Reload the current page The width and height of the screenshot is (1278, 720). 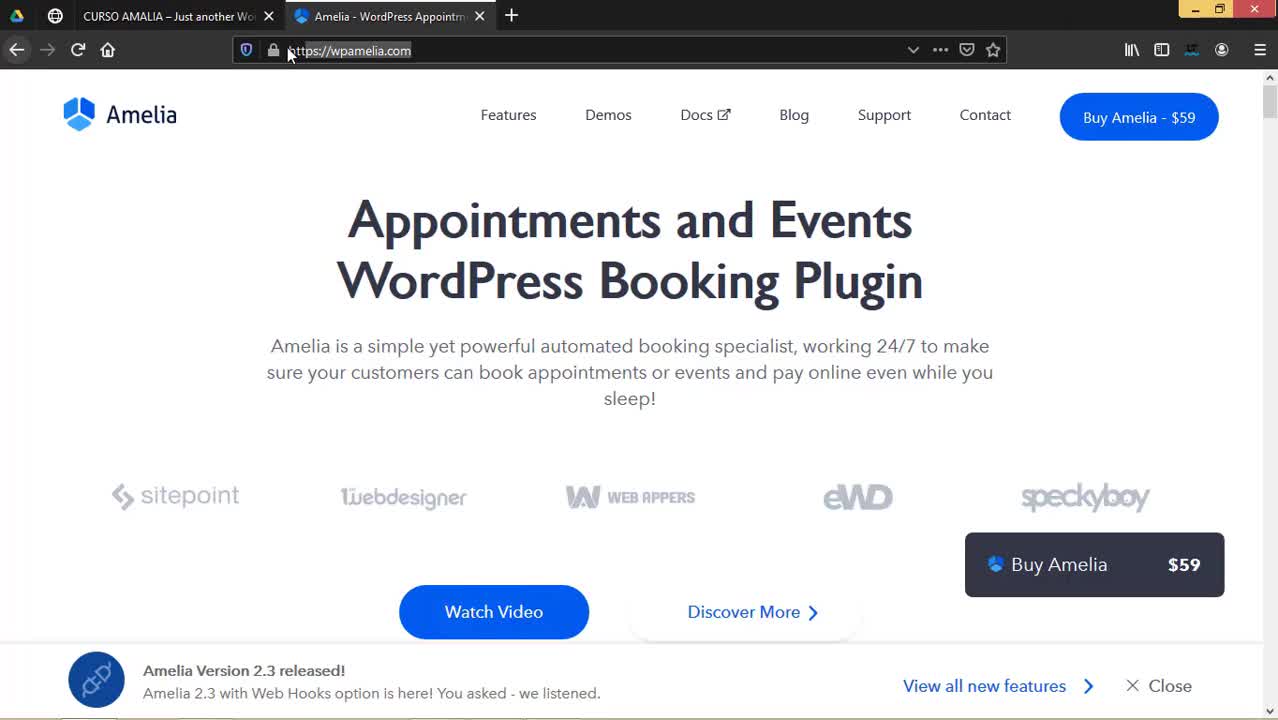[78, 50]
